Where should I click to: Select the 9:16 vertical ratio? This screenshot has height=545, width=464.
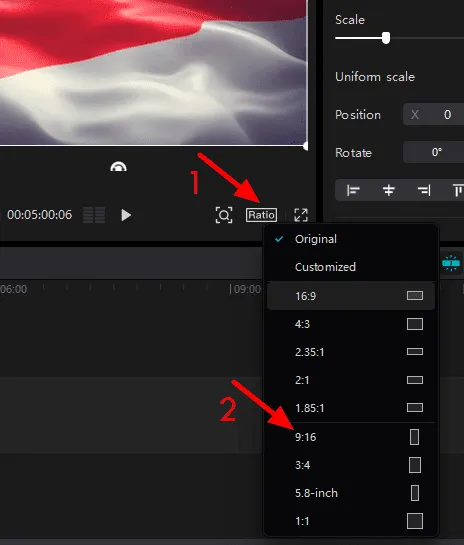tap(351, 437)
